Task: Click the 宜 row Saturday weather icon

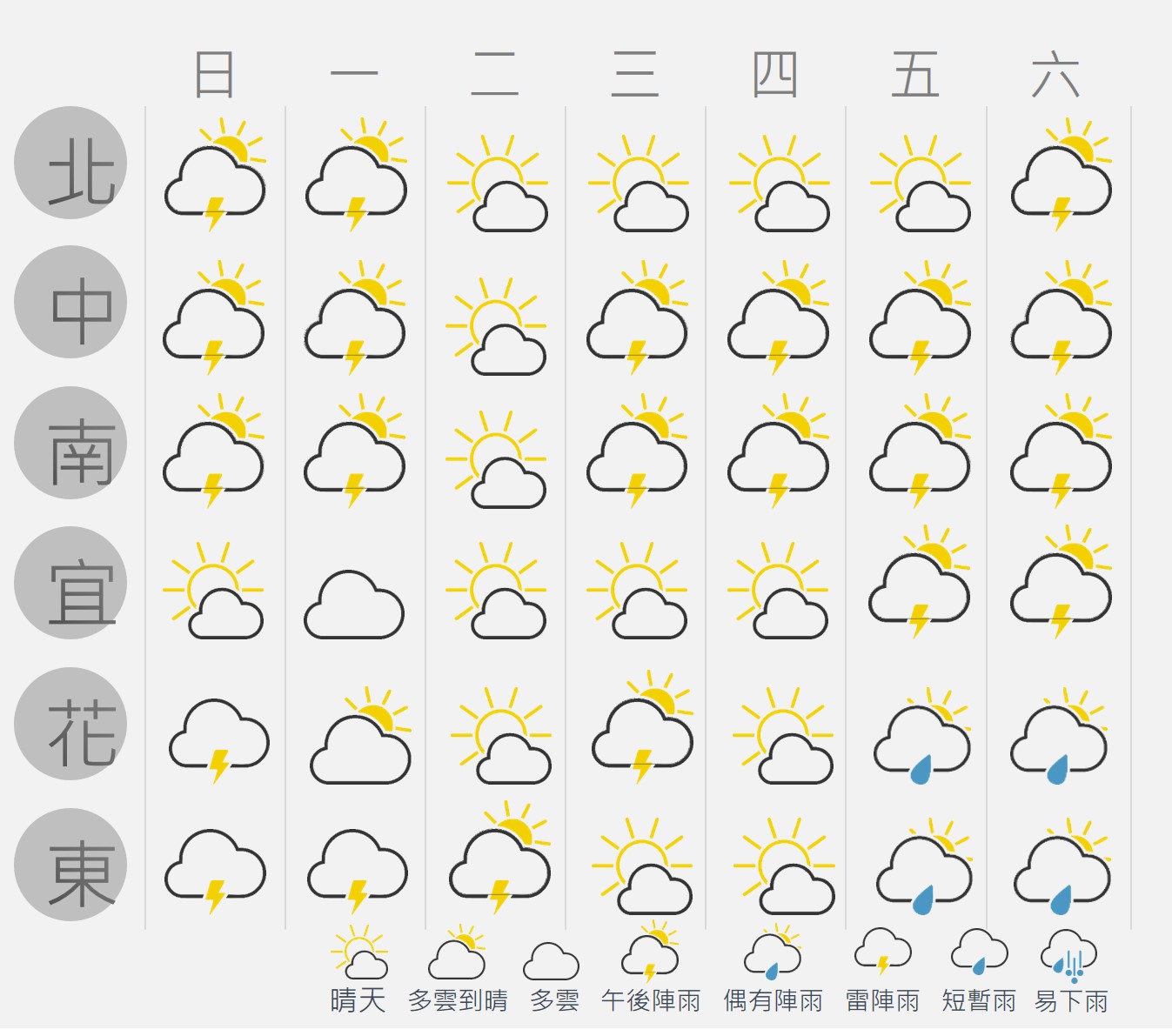Action: [1061, 582]
